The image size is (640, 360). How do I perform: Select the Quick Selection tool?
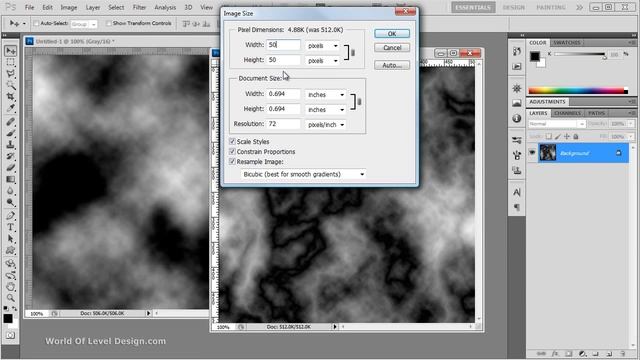click(x=11, y=85)
